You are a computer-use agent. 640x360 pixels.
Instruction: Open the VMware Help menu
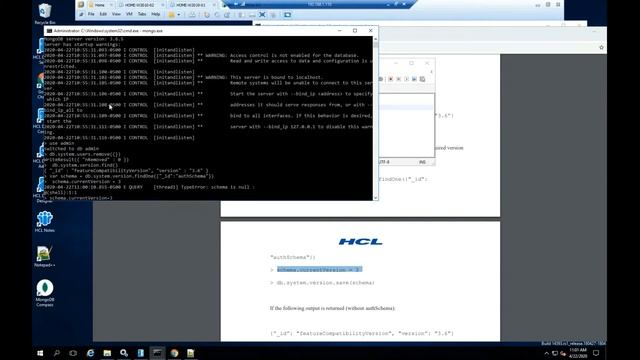[x=156, y=14]
